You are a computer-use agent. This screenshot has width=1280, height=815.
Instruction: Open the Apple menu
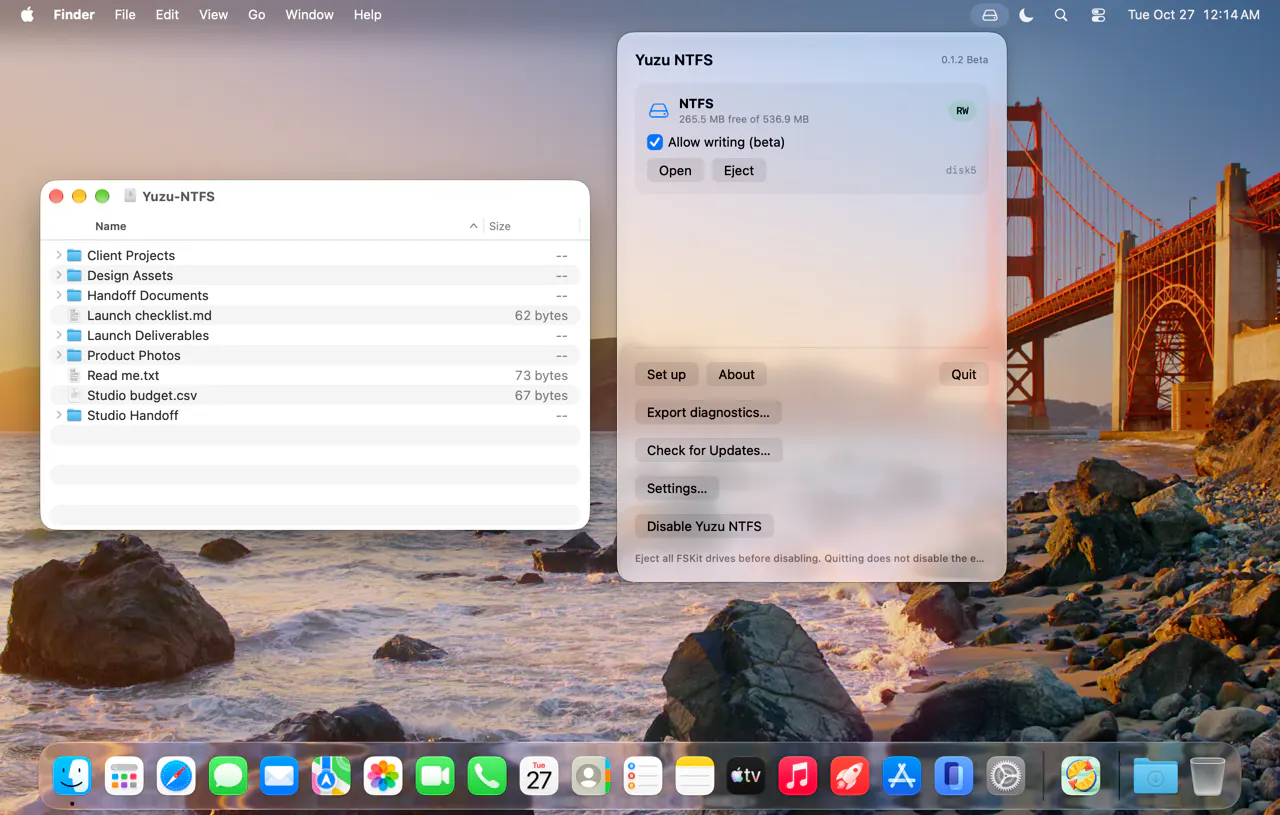(x=27, y=15)
